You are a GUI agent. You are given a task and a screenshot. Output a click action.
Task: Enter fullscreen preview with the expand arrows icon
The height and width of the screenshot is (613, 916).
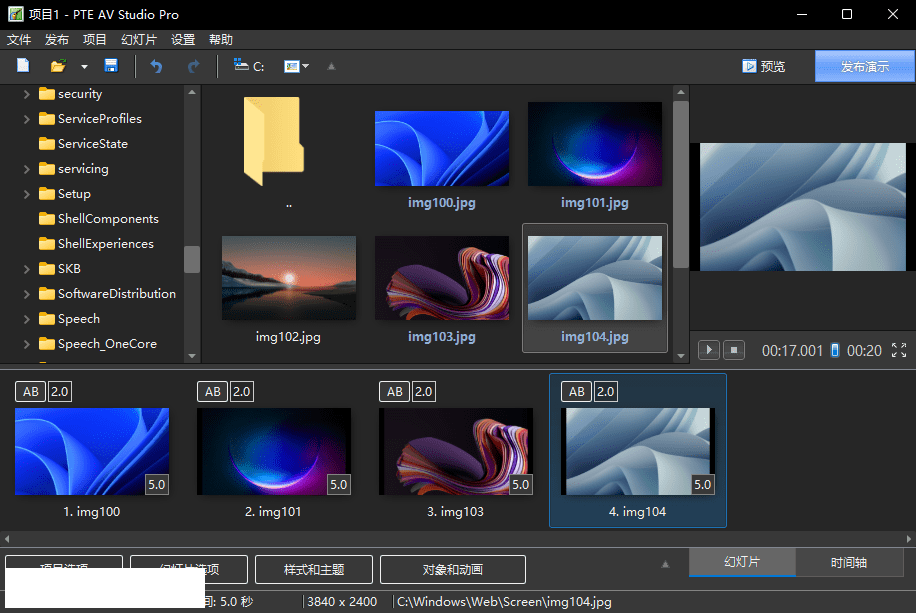(898, 350)
